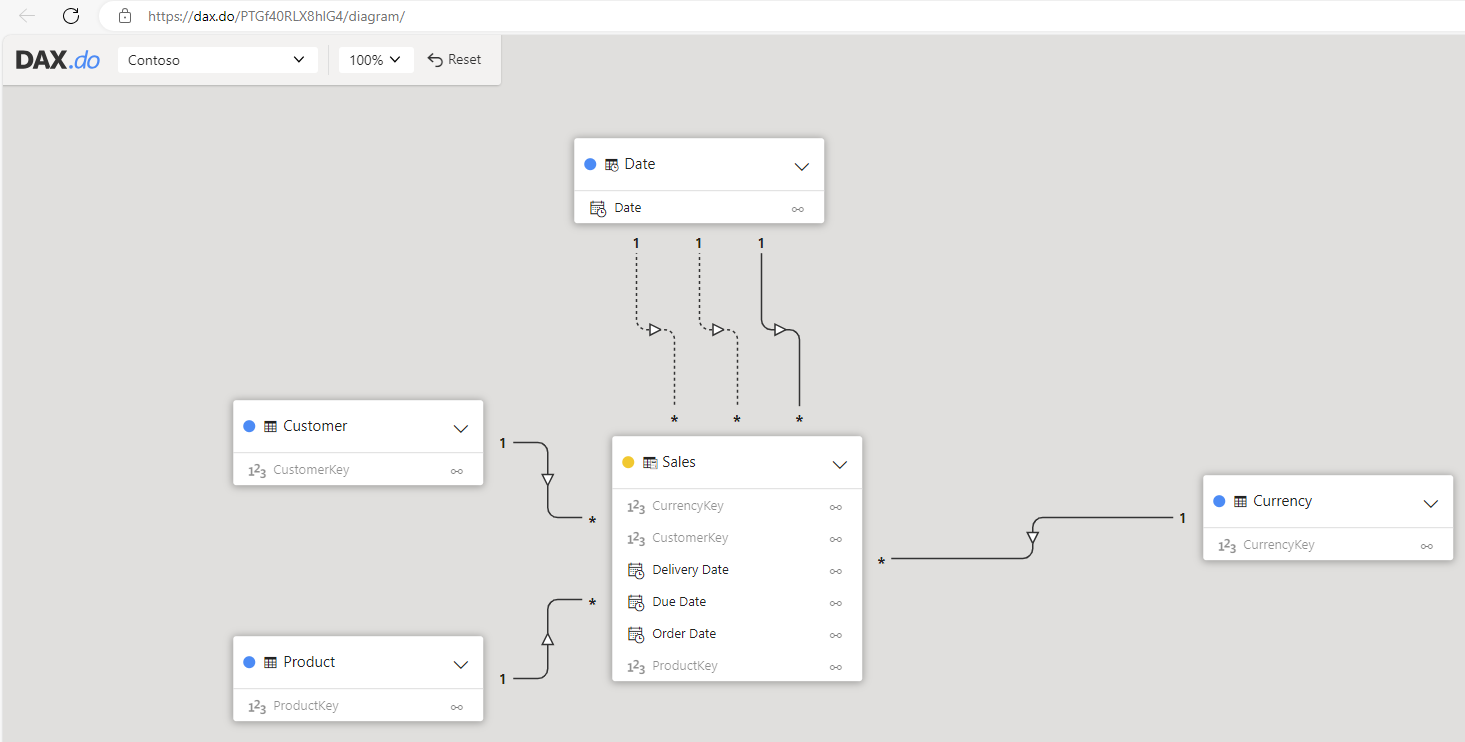Viewport: 1465px width, 742px height.
Task: Click the calendar icon beside Delivery Date
Action: pos(636,570)
